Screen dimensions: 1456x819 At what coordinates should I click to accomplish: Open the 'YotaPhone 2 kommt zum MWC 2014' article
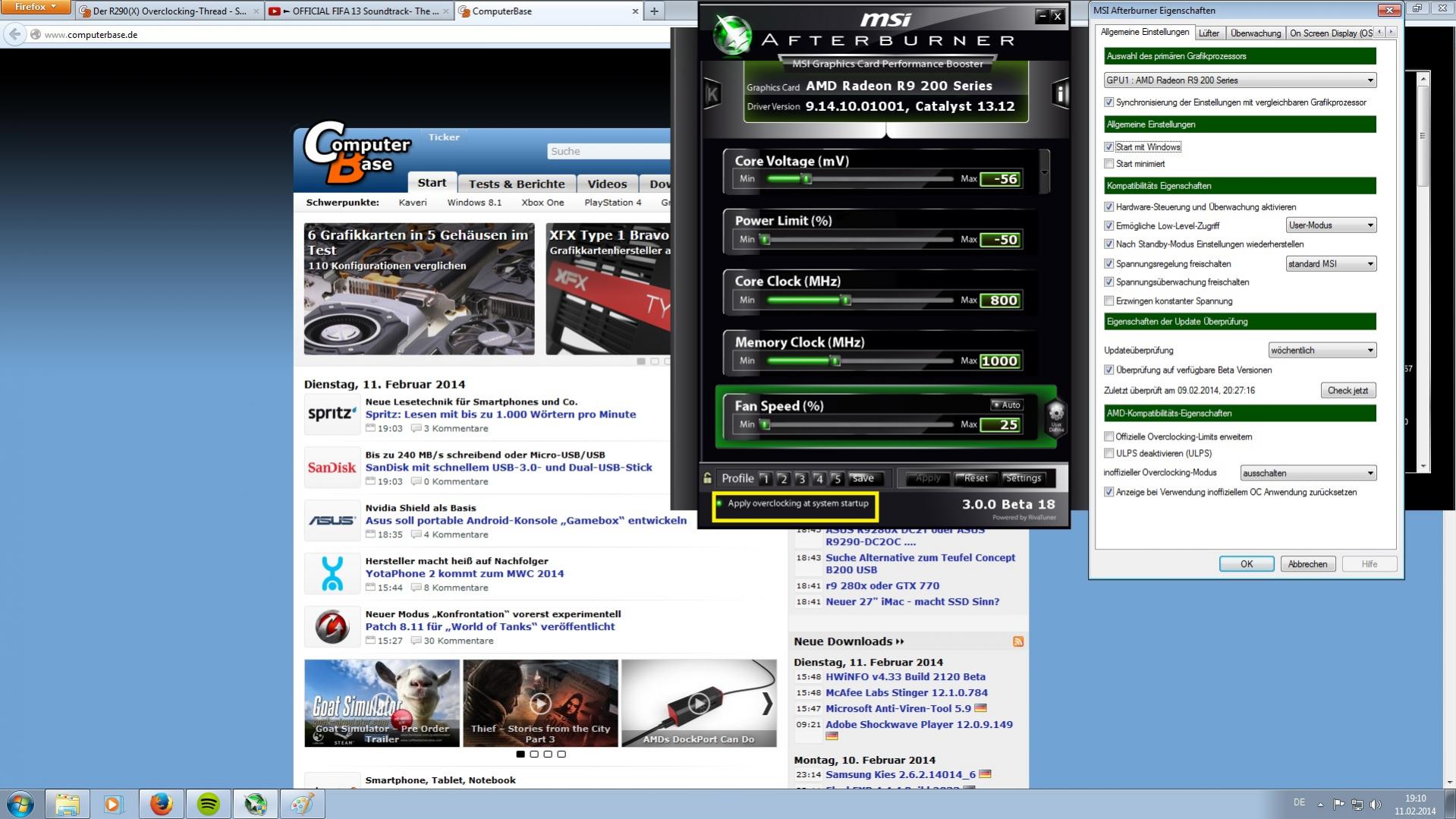[x=464, y=574]
